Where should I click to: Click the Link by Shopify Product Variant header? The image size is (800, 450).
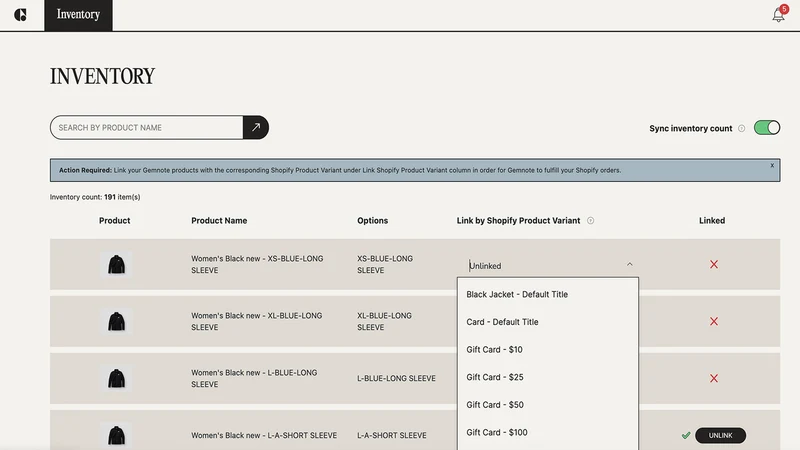[x=518, y=220]
